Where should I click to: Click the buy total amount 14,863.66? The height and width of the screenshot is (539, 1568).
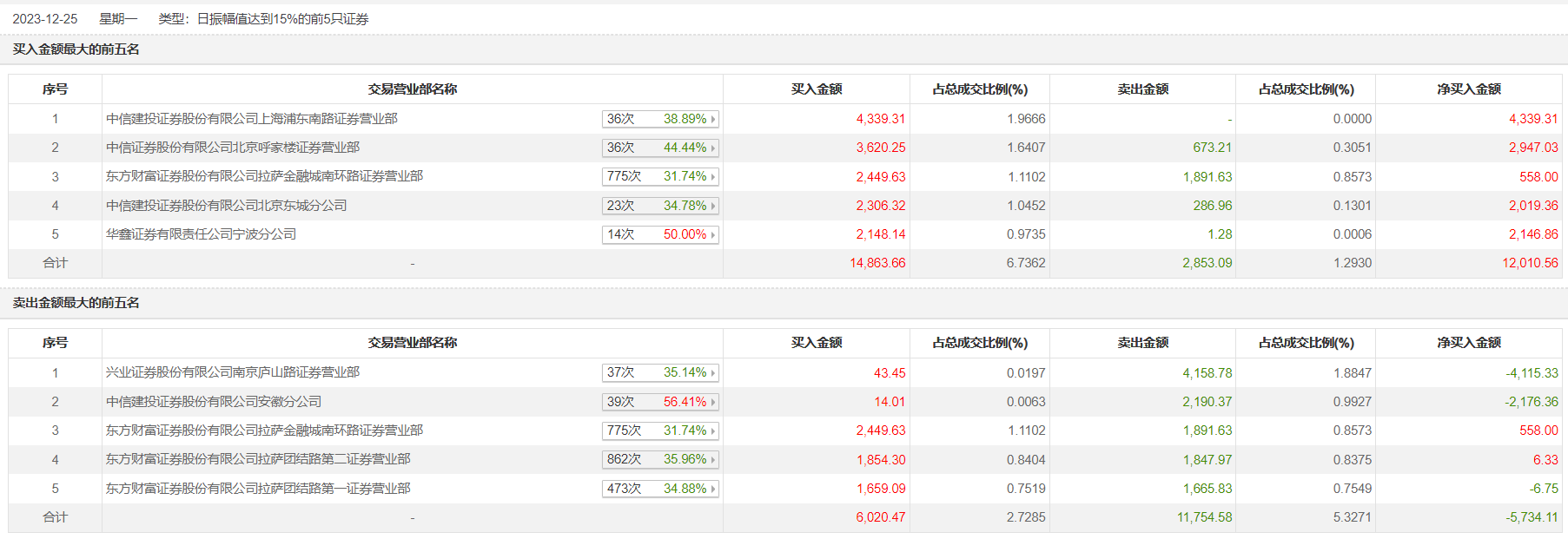877,263
